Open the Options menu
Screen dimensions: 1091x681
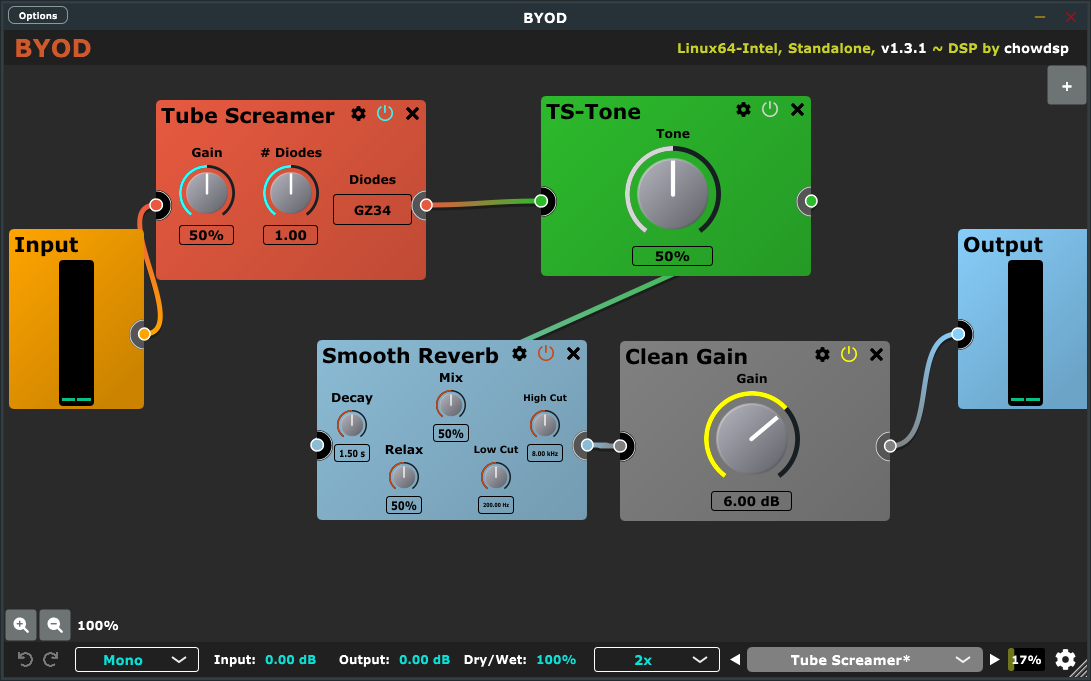click(37, 15)
